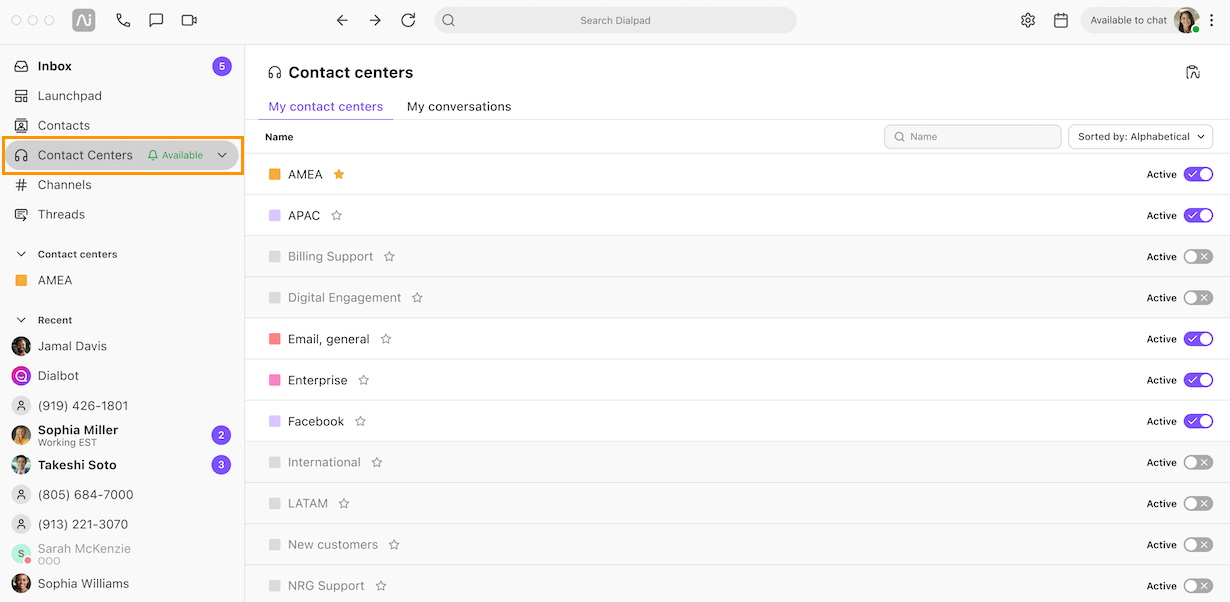Start a video meeting icon
Screen dimensions: 1230x602
(x=189, y=20)
